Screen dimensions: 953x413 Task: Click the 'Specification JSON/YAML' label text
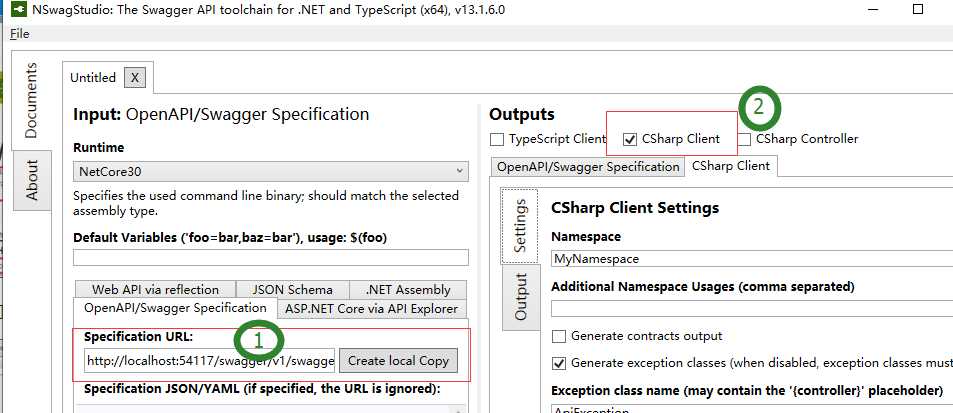(262, 387)
